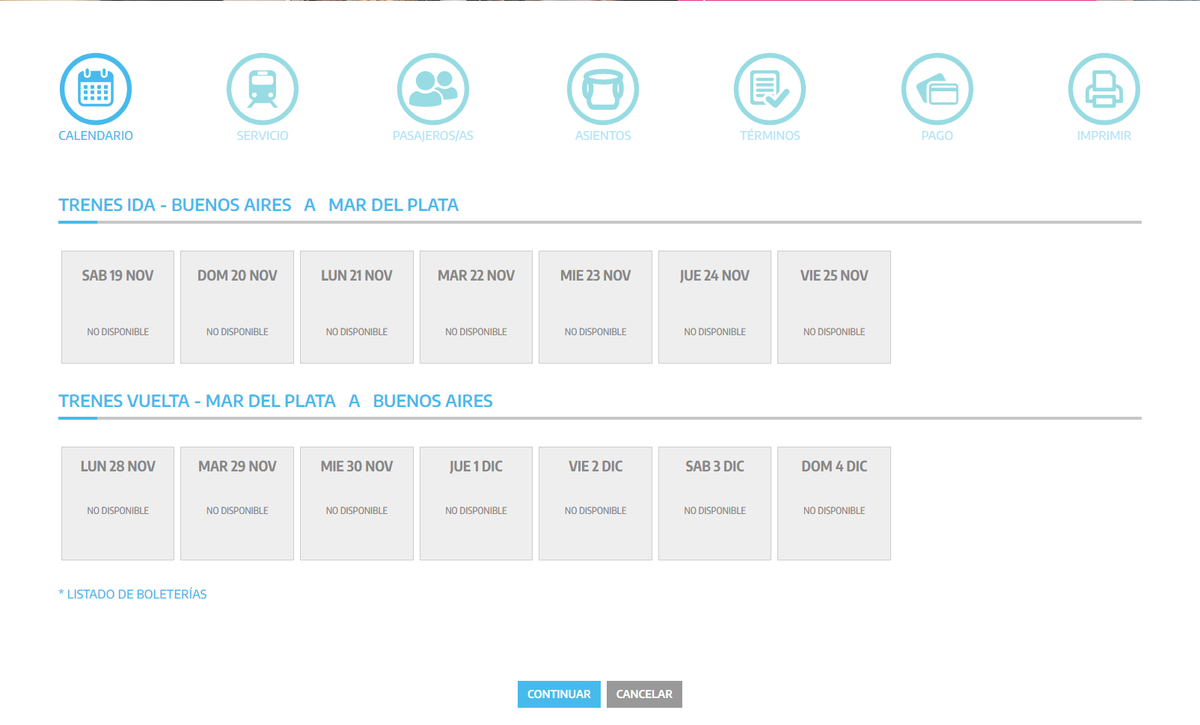
Task: Choose outbound date DOM 20 NOV
Action: point(237,307)
